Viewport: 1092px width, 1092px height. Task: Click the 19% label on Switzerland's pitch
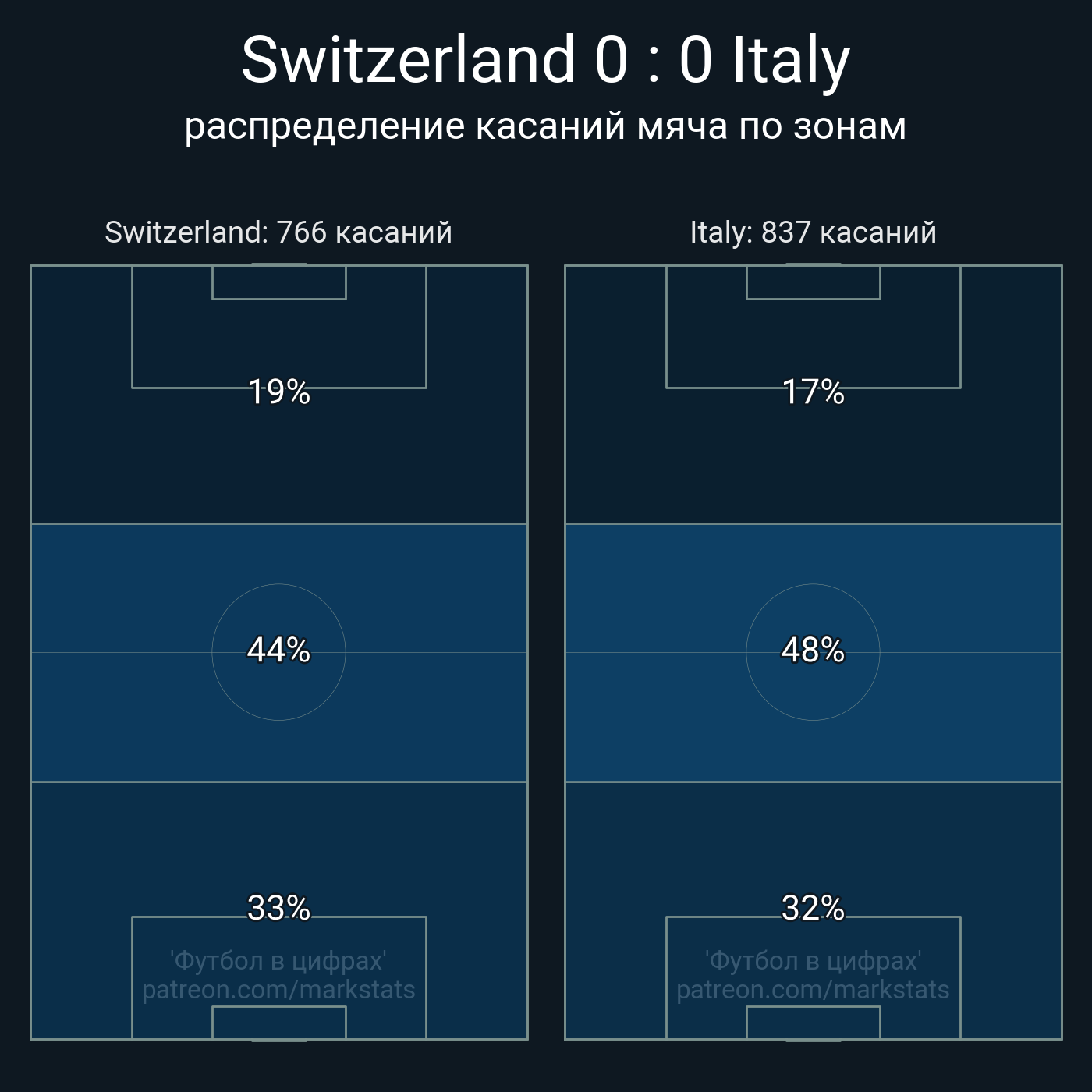pyautogui.click(x=278, y=392)
